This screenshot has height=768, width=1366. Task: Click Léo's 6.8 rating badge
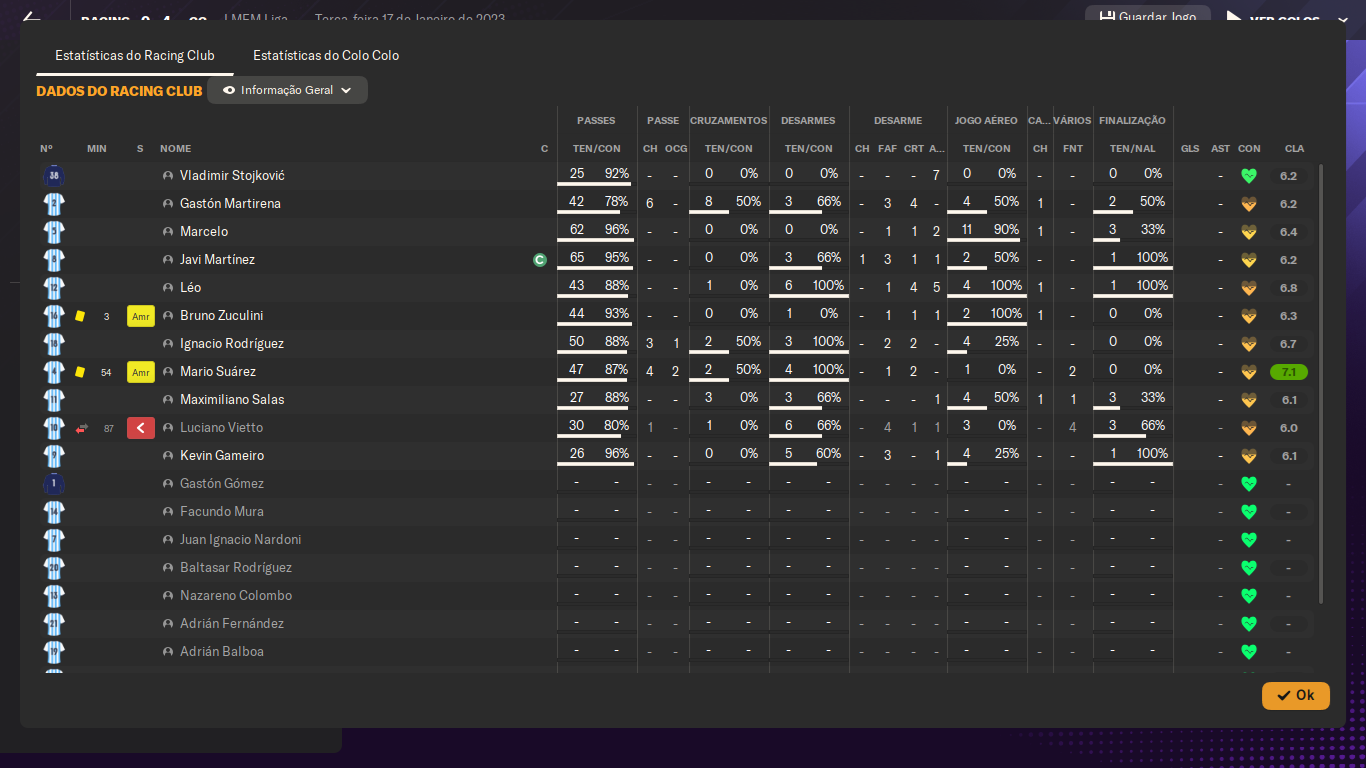(1288, 288)
